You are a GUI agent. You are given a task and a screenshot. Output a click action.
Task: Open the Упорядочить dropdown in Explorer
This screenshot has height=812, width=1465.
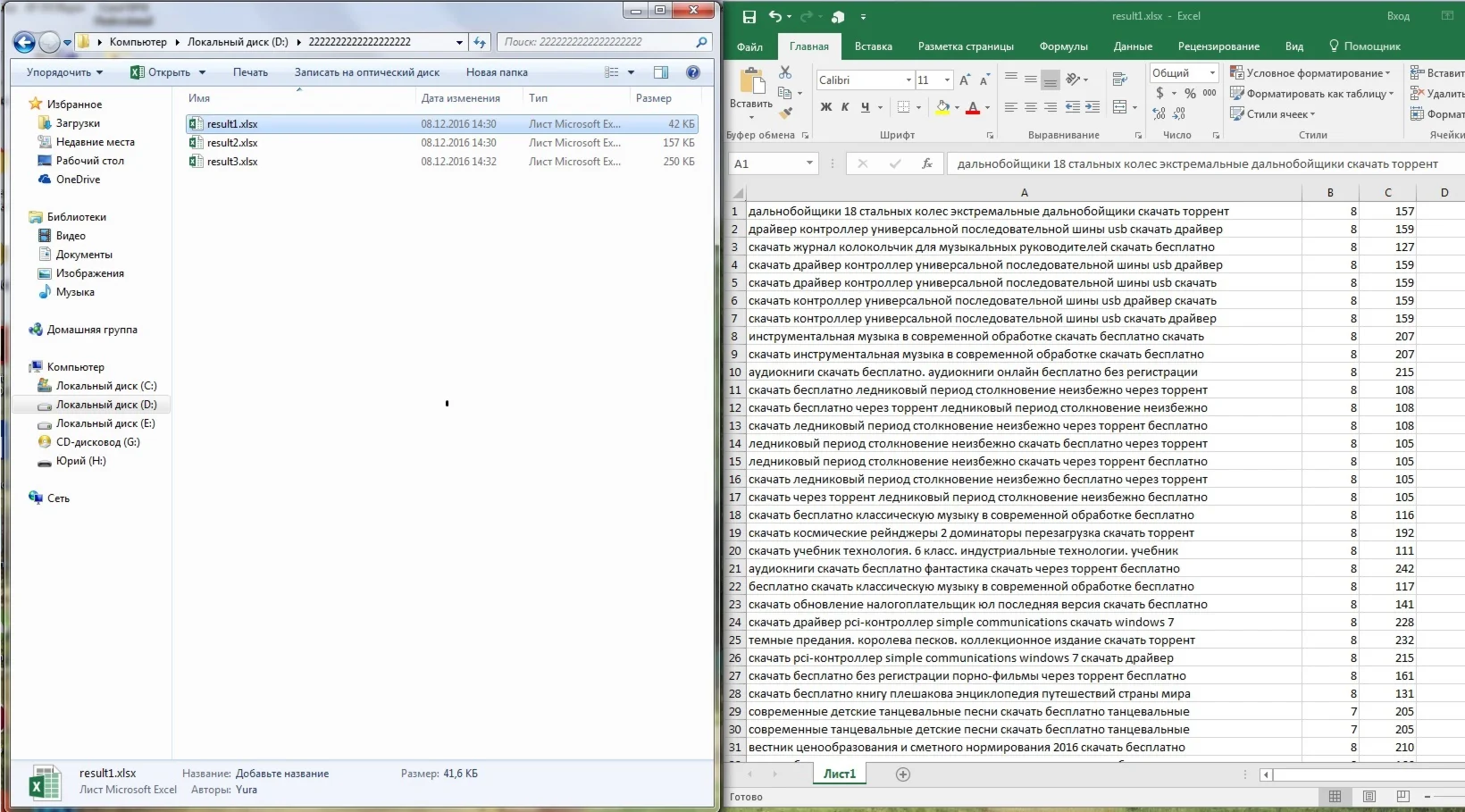64,72
